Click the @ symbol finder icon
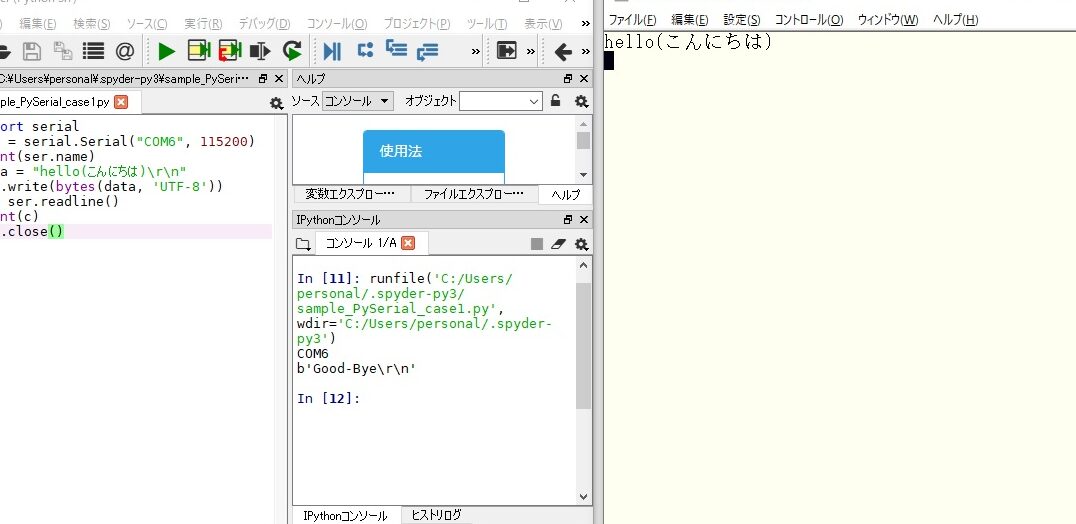This screenshot has height=524, width=1076. [x=124, y=51]
